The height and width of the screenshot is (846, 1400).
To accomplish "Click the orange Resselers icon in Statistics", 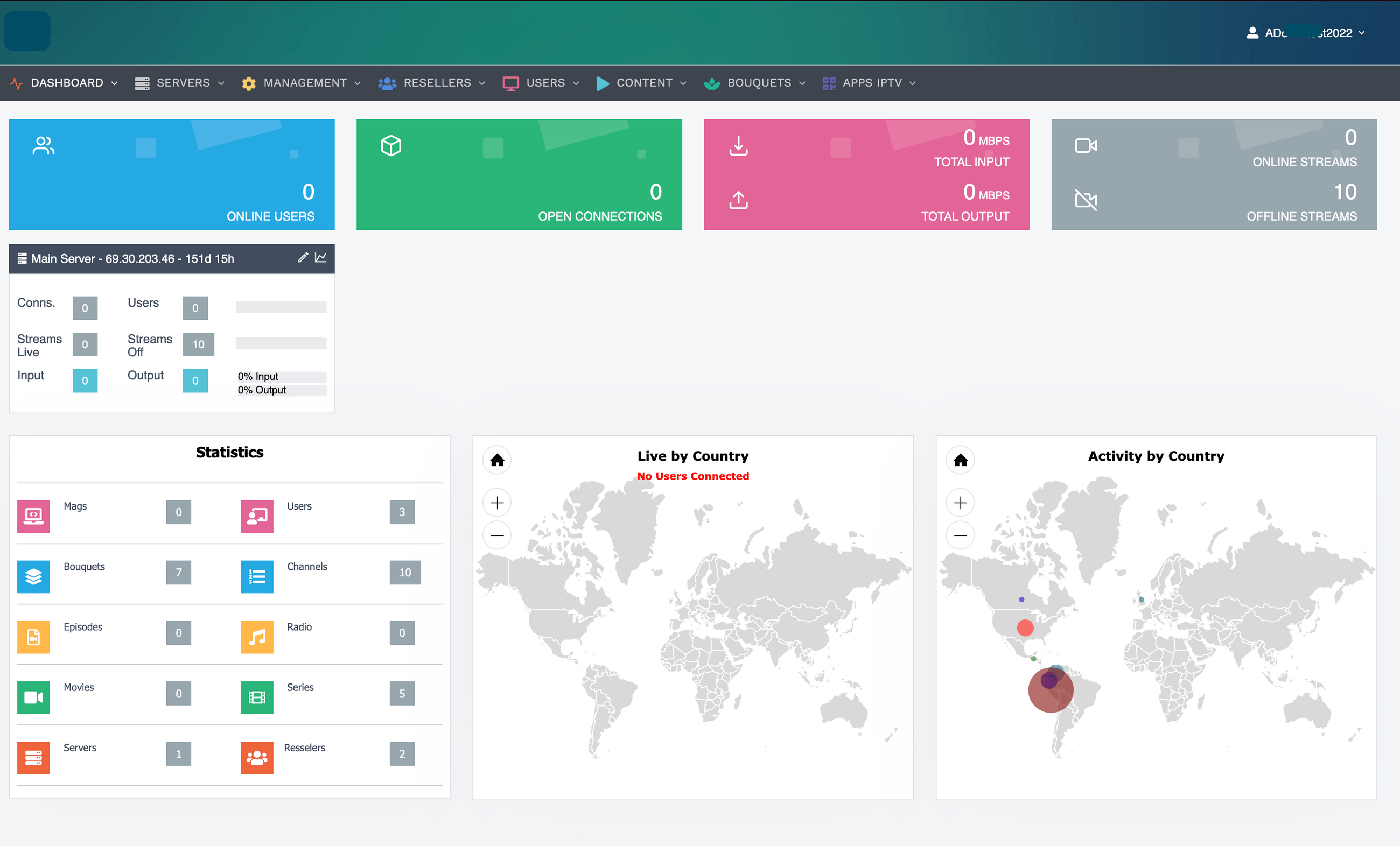I will pos(257,757).
